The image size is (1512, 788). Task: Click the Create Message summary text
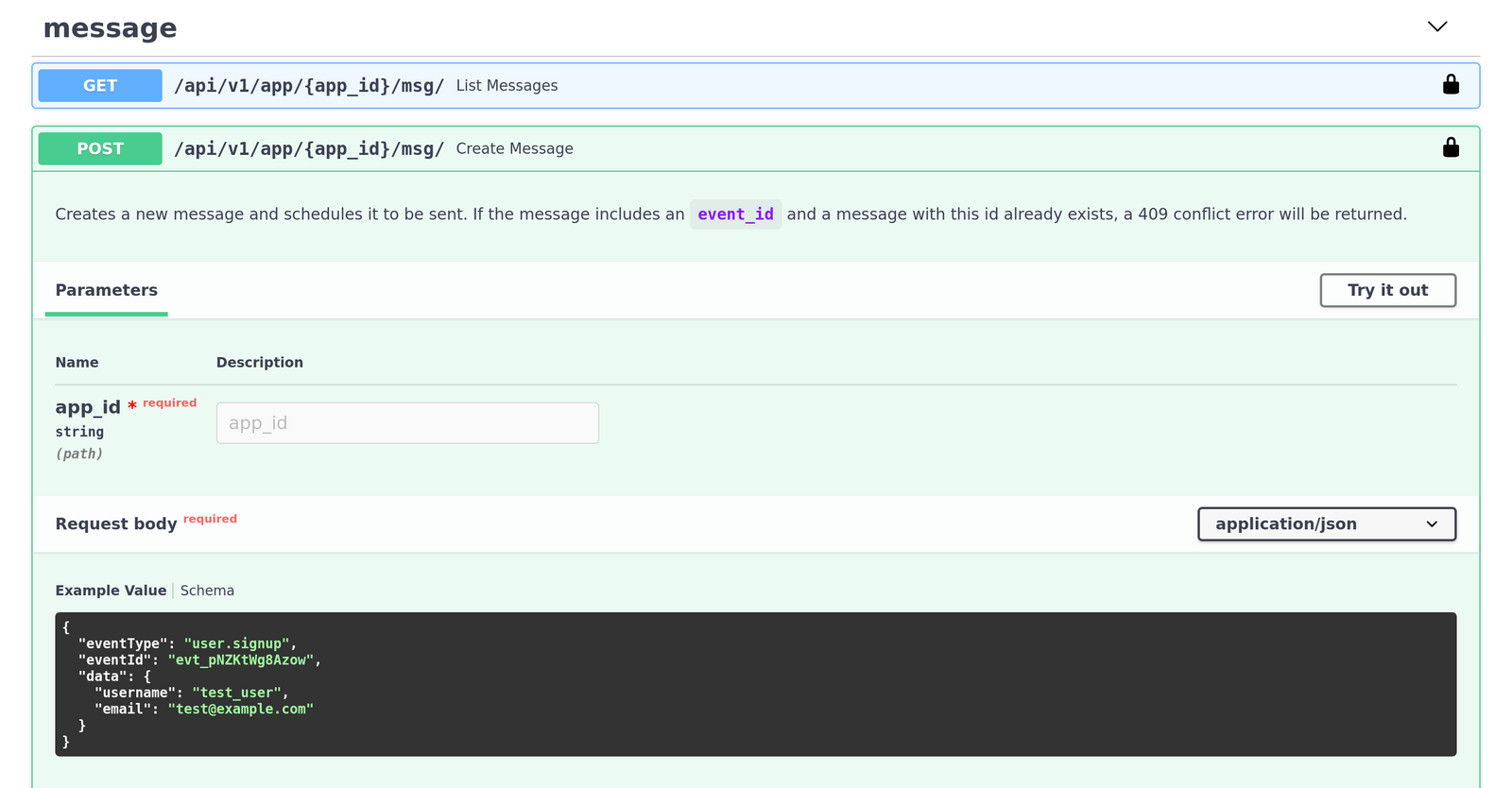coord(514,149)
